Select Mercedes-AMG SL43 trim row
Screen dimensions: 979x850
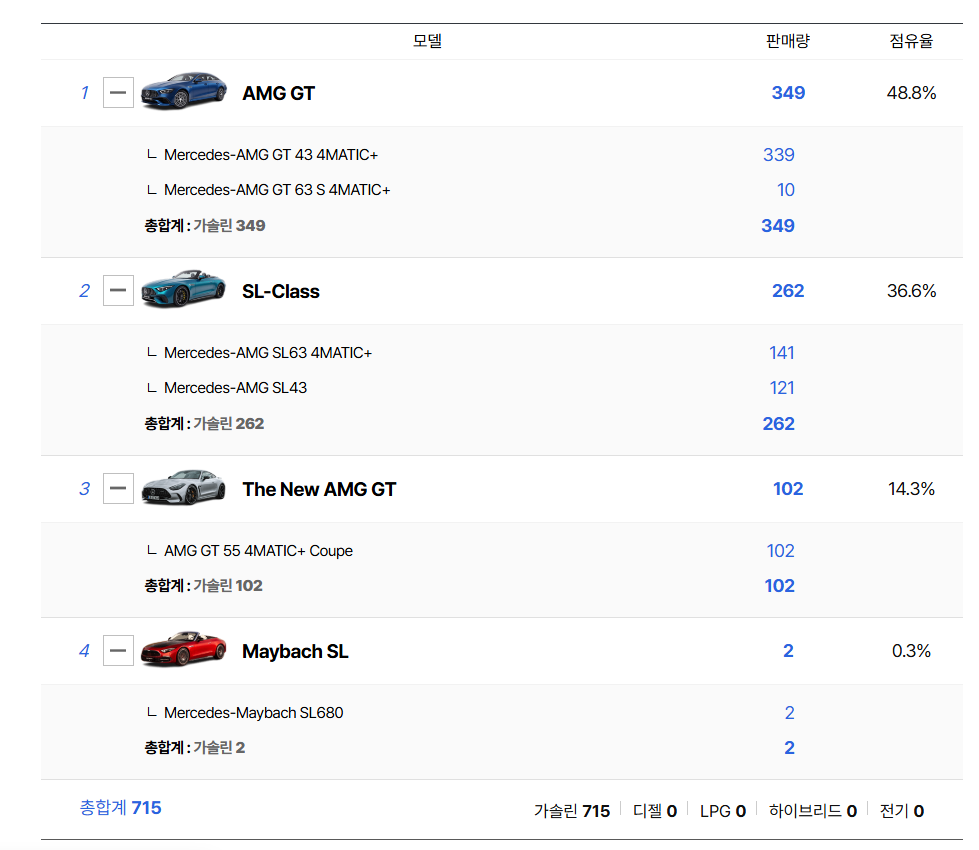click(x=235, y=388)
